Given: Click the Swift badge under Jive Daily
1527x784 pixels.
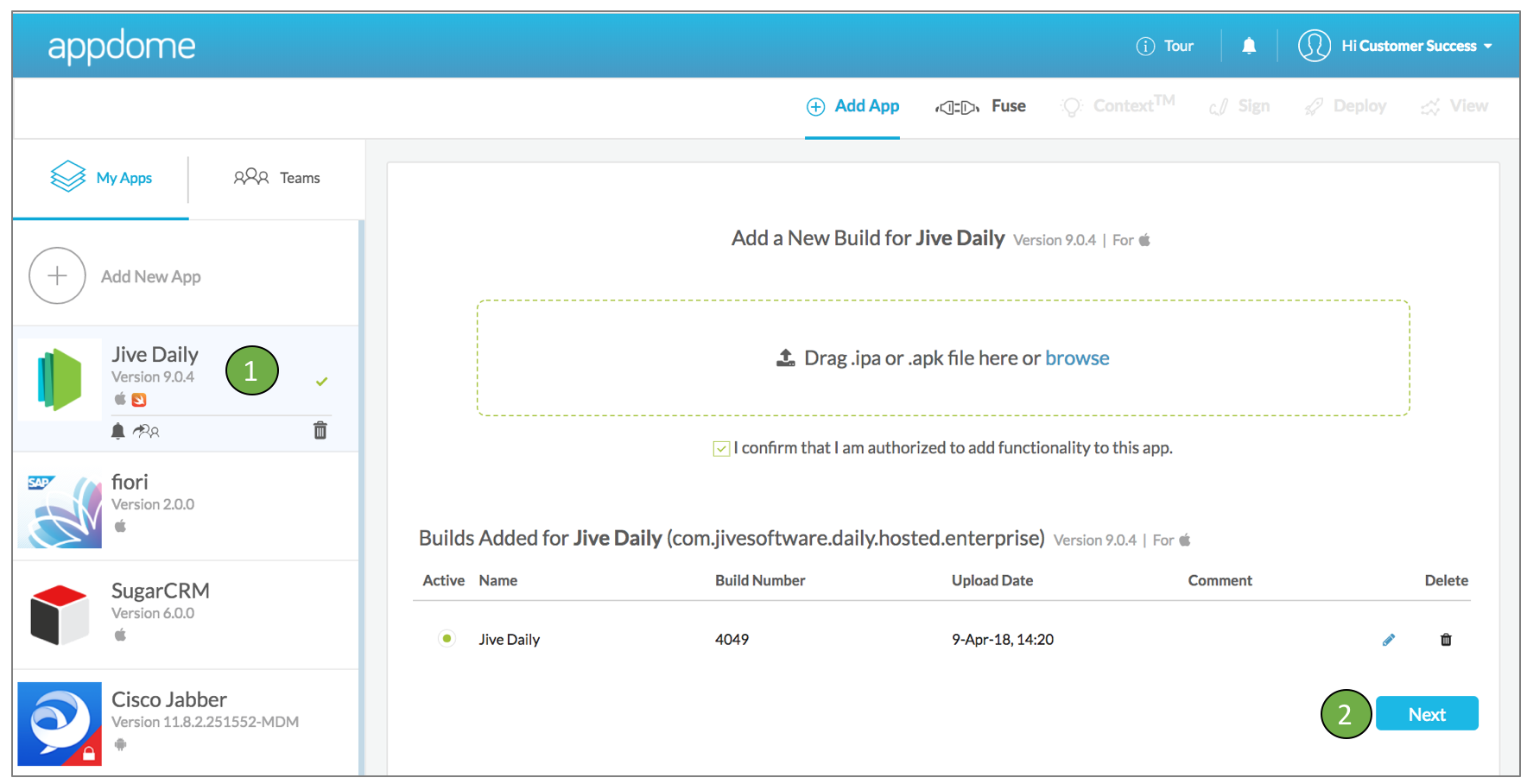Looking at the screenshot, I should click(139, 400).
